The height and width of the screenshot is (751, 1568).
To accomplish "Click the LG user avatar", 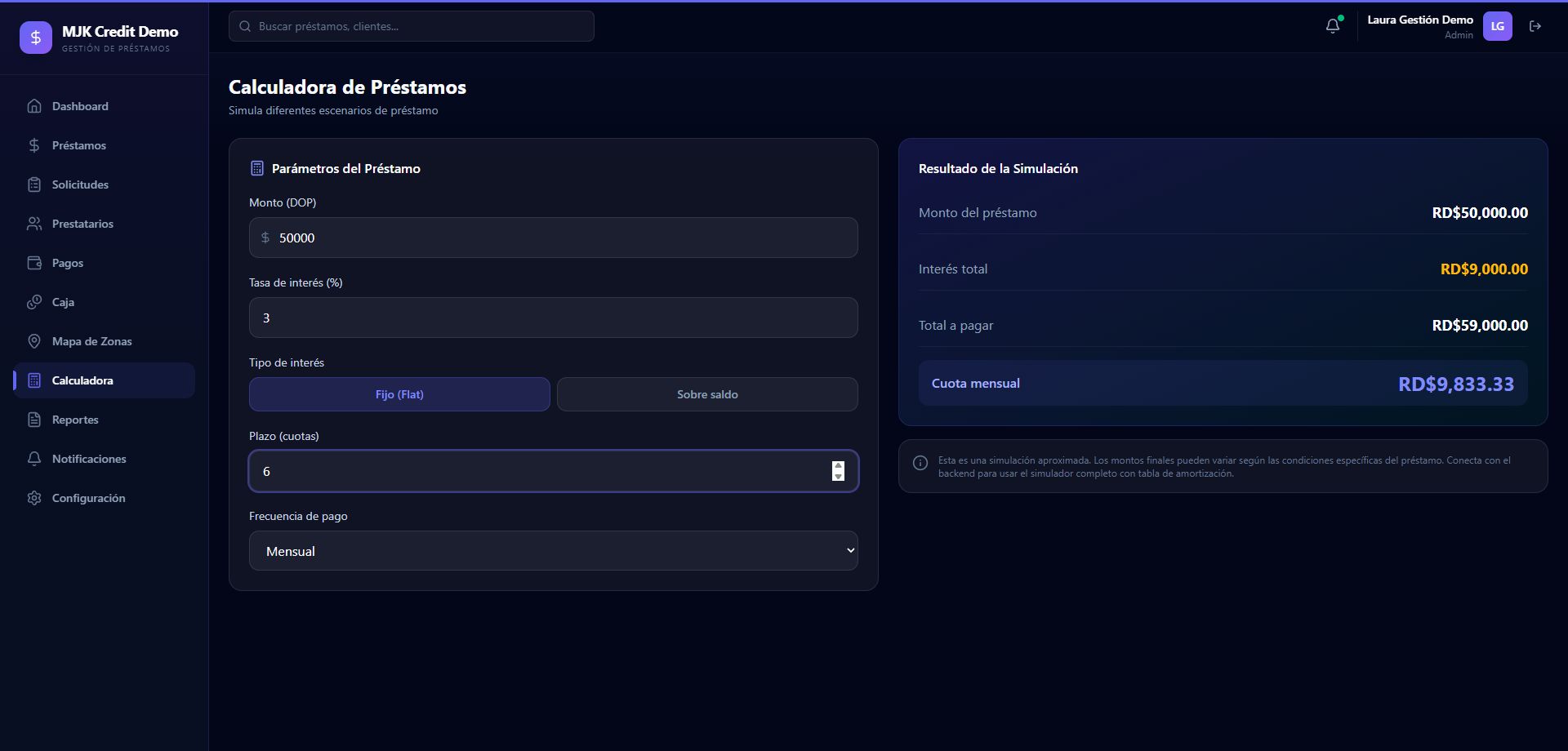I will 1498,26.
